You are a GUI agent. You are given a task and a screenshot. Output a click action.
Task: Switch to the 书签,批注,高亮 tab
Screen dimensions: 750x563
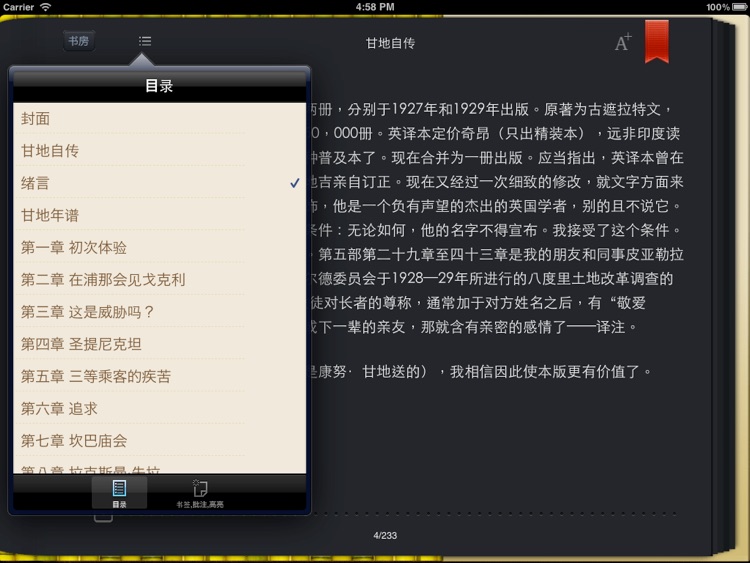pyautogui.click(x=199, y=493)
